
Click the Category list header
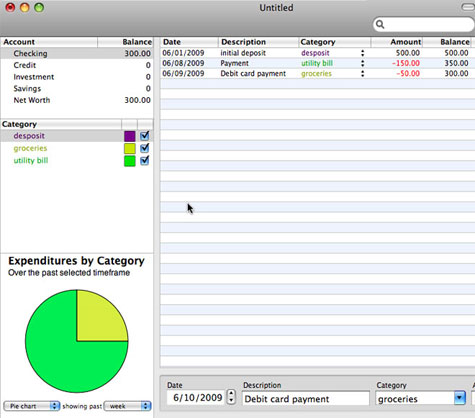[61, 124]
